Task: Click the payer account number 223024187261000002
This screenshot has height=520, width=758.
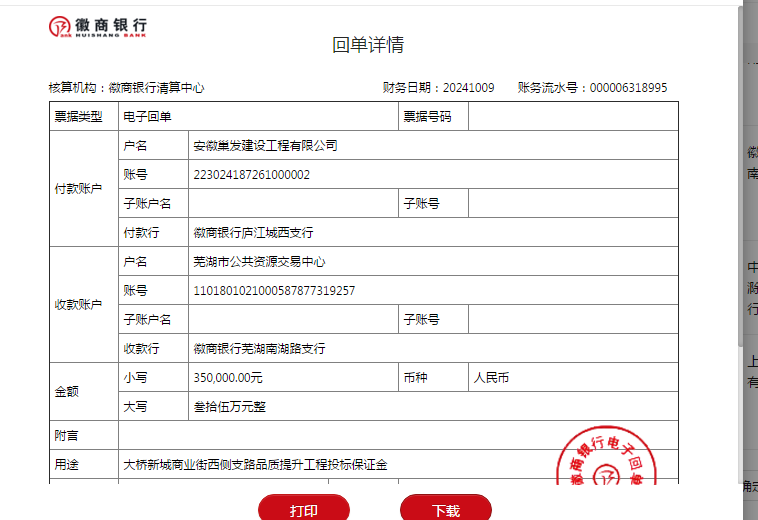Action: 251,175
